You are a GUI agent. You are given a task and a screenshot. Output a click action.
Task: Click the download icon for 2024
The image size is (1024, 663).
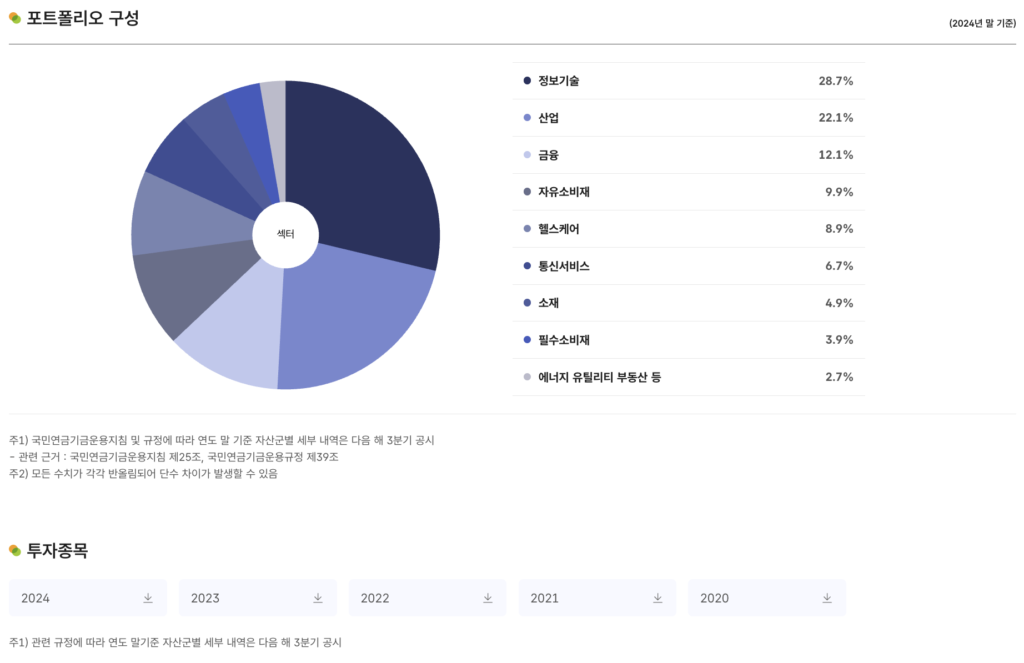coord(148,598)
